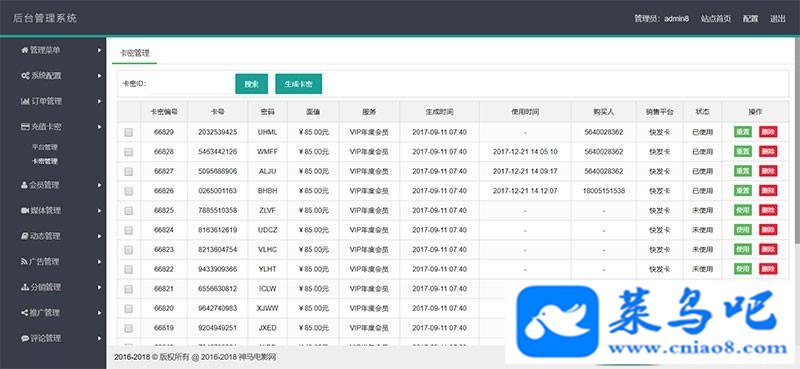Expand the 订单管理 submenu arrow

(x=99, y=101)
